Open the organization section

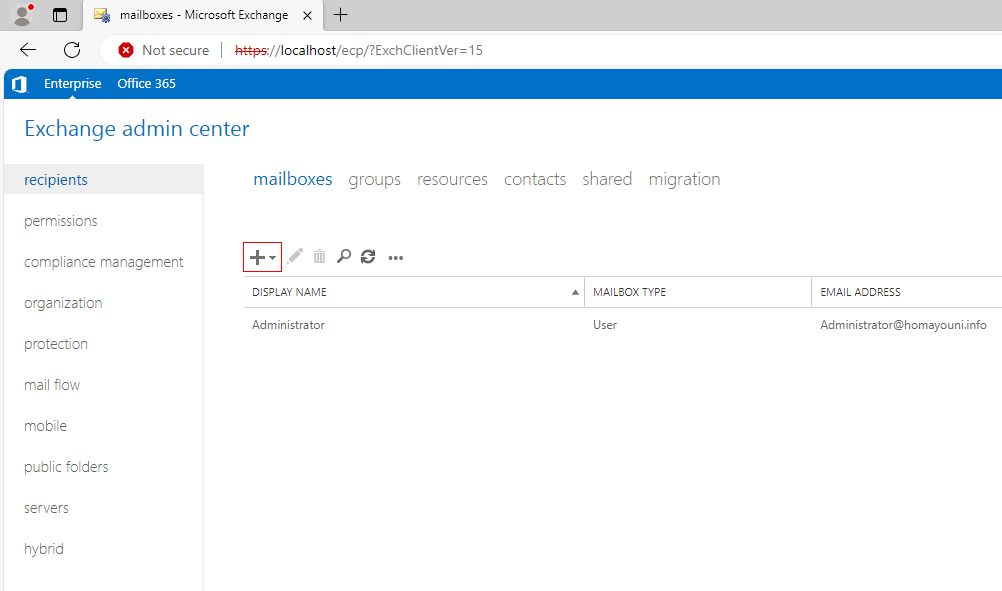[63, 303]
